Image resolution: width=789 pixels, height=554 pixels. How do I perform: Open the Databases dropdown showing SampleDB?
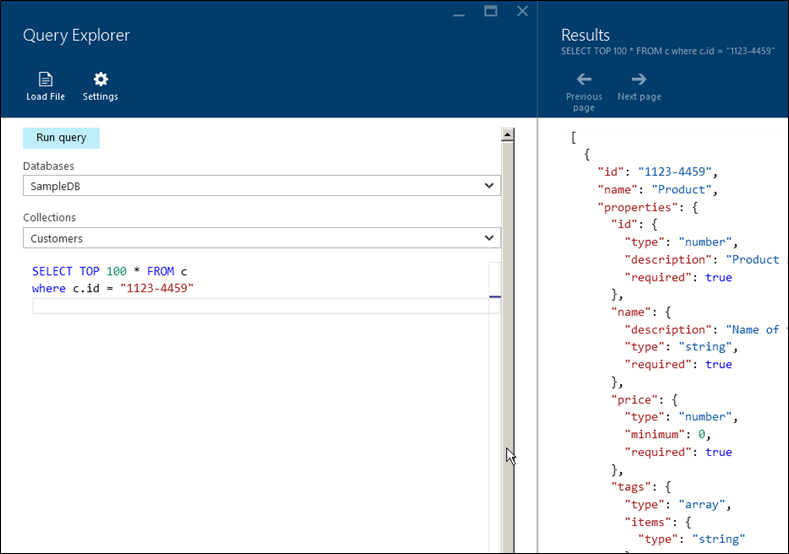pyautogui.click(x=262, y=186)
